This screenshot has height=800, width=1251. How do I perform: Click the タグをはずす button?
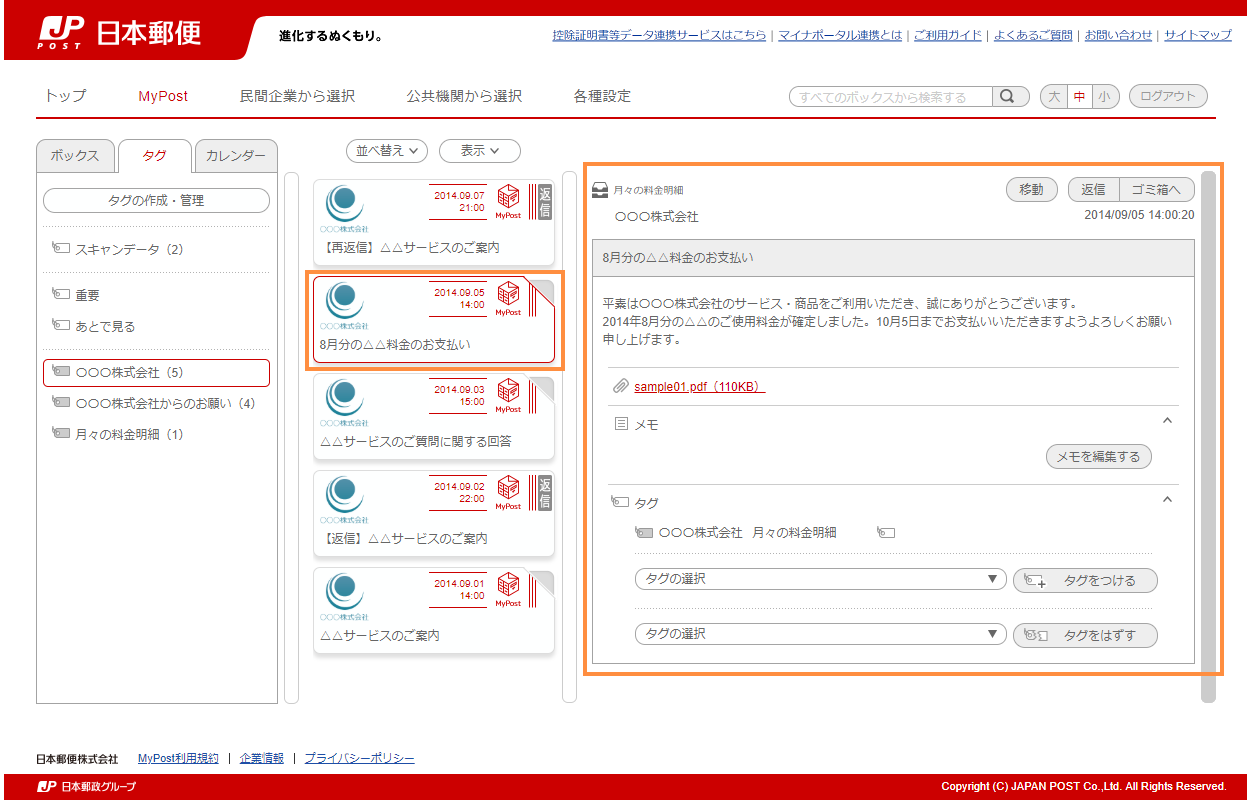click(1085, 635)
